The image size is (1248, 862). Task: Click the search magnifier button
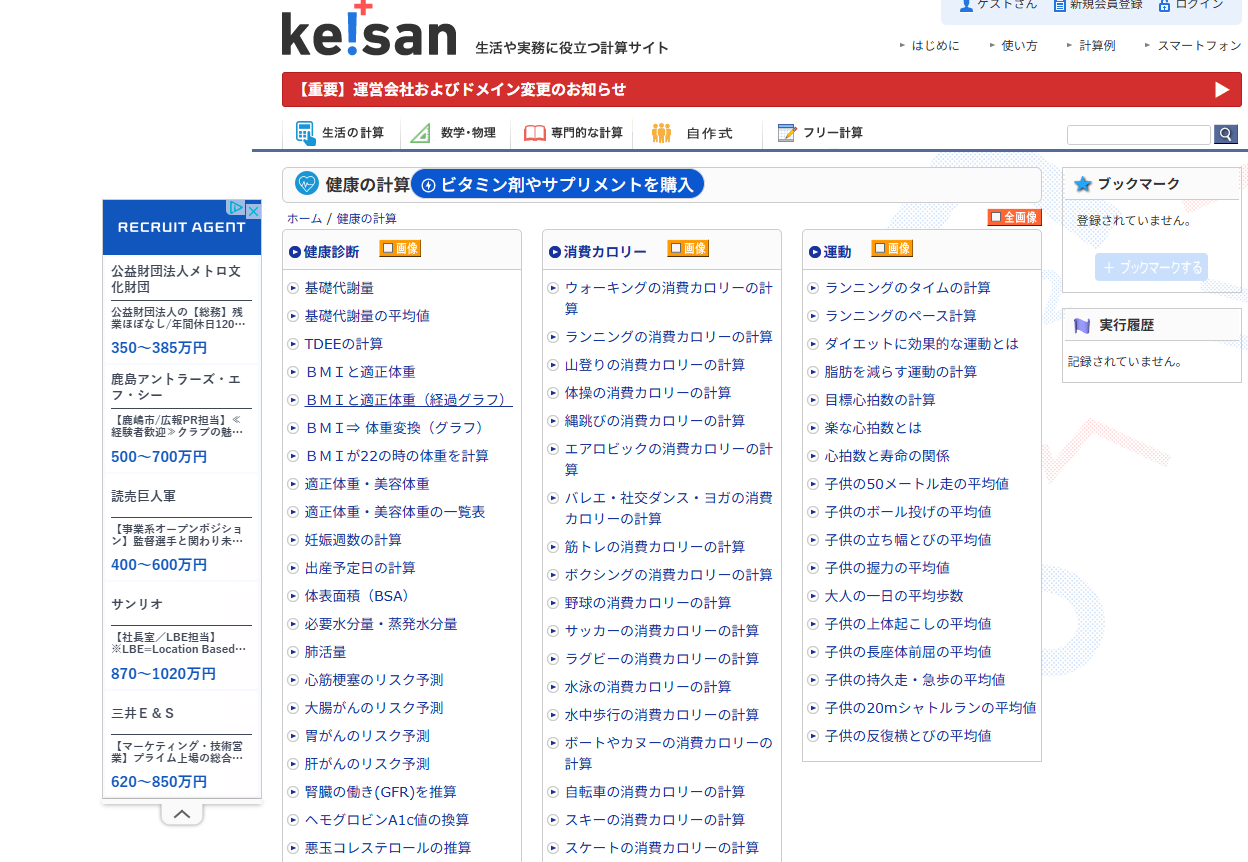1225,134
